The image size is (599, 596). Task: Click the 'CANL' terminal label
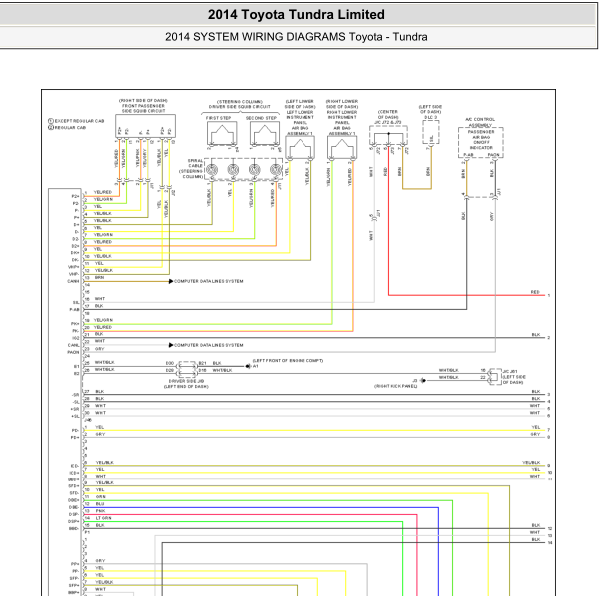tap(73, 345)
